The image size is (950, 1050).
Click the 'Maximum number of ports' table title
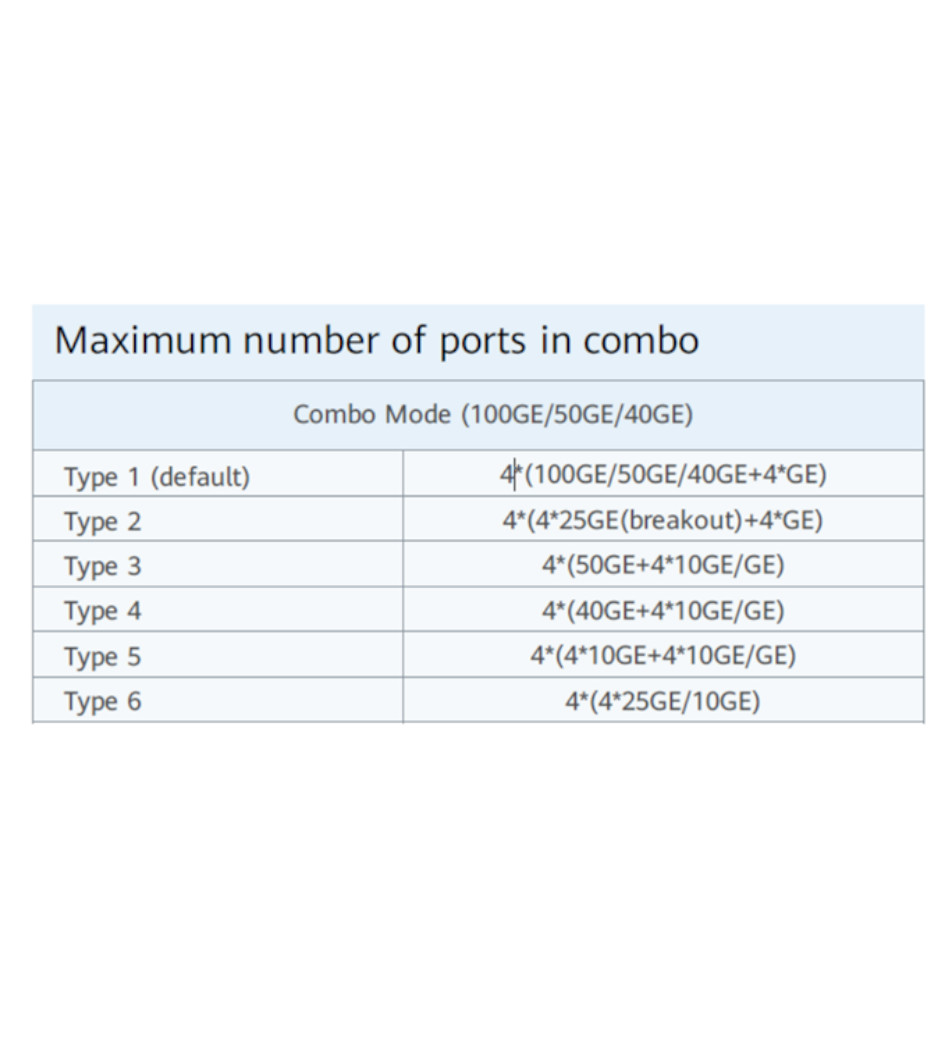click(376, 341)
